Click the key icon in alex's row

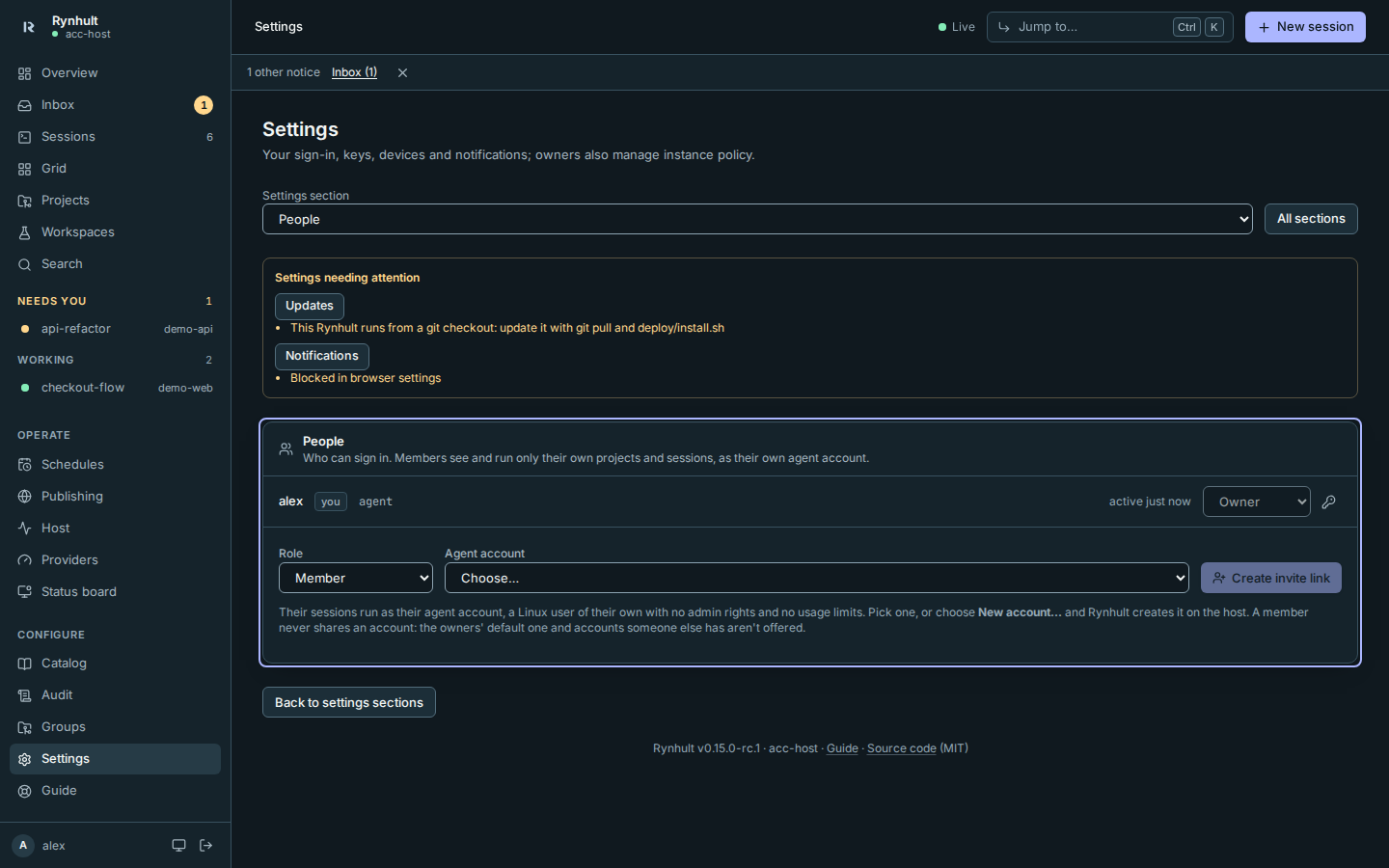coord(1329,502)
